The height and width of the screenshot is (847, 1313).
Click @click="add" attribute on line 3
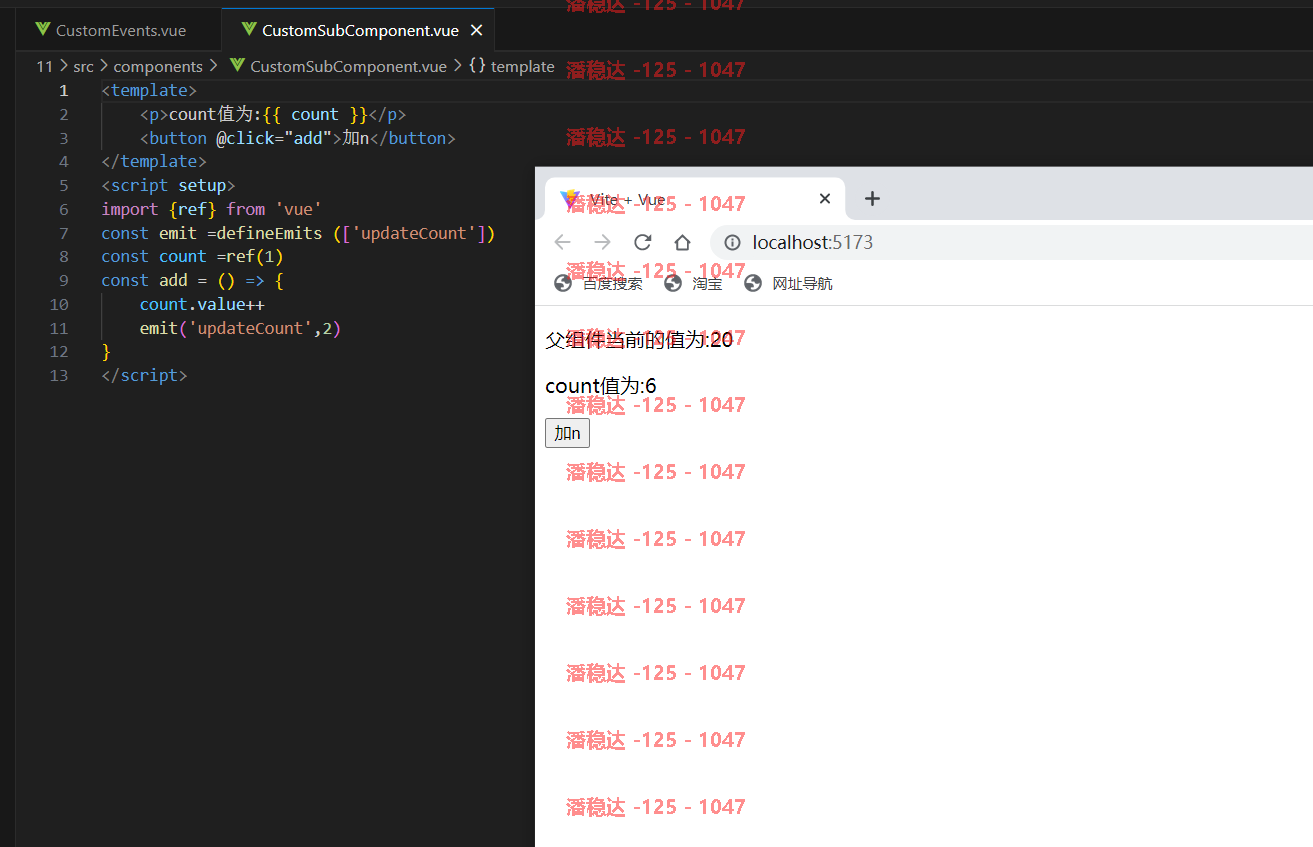(274, 138)
